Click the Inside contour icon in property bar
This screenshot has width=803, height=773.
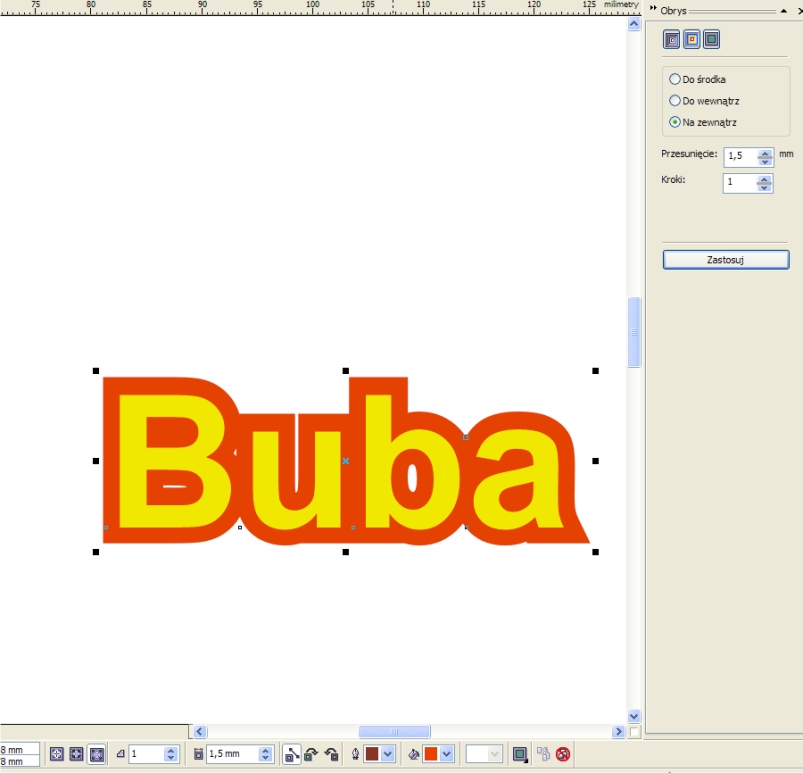point(76,754)
